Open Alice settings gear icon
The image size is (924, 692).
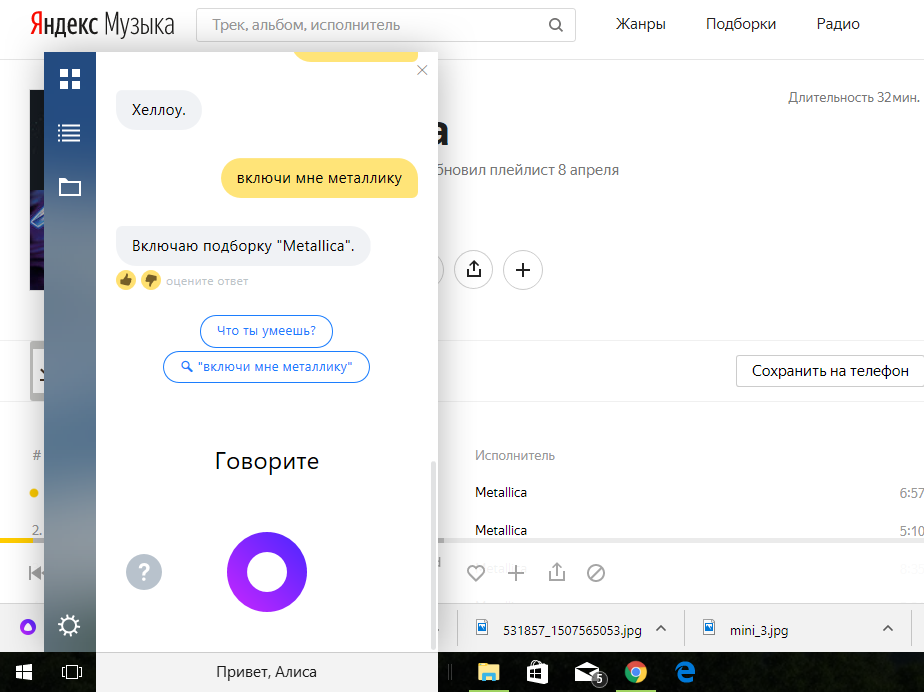[69, 625]
